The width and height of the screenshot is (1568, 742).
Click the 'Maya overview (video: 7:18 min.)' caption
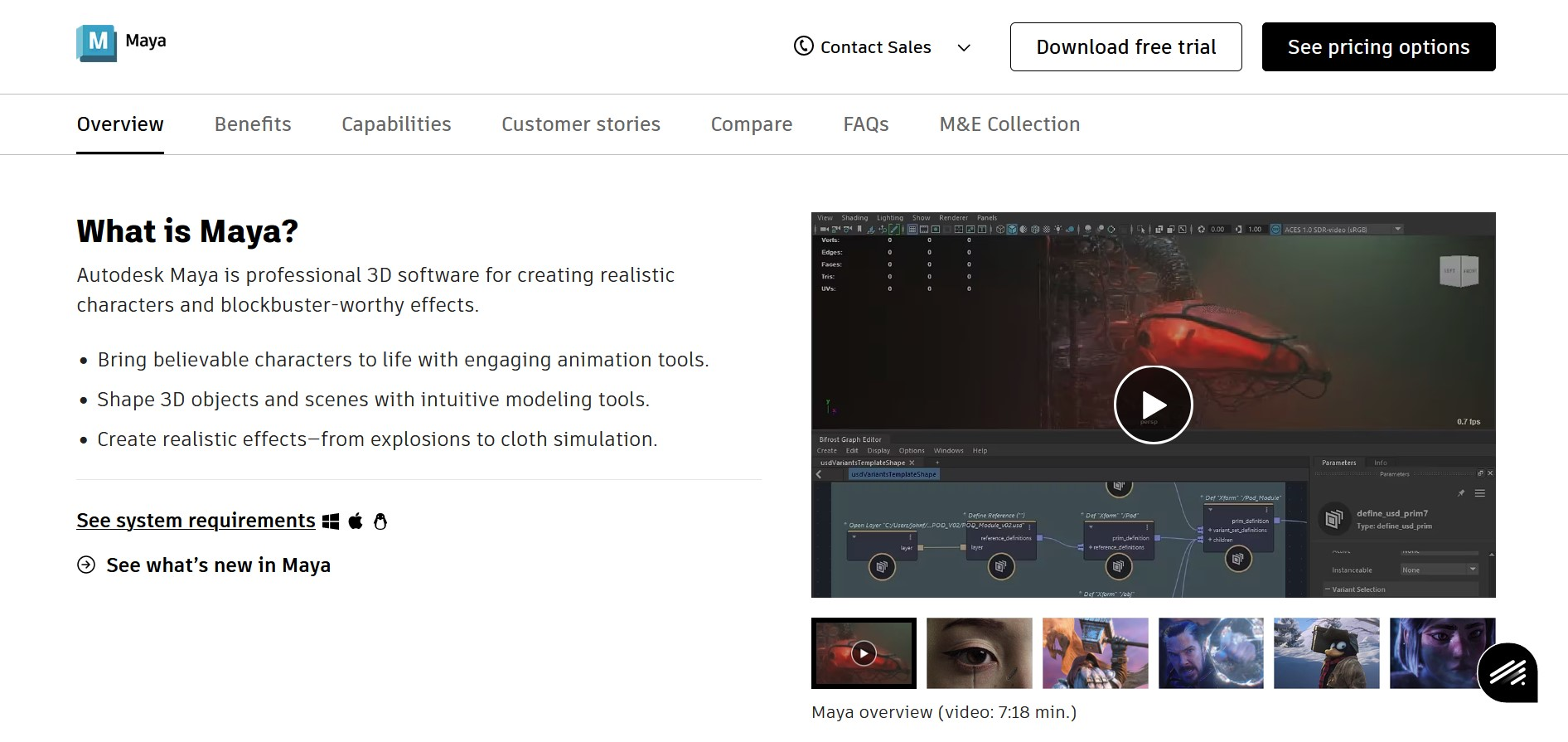(944, 712)
